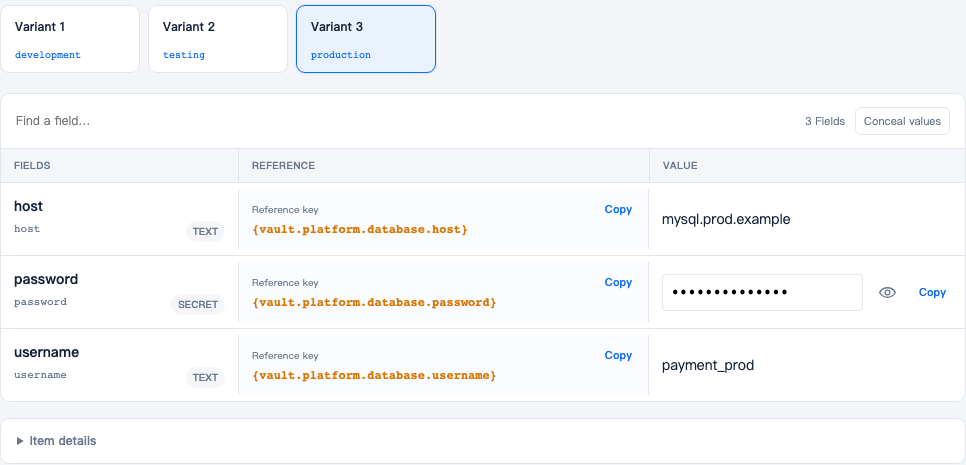Copy the host reference key

pyautogui.click(x=618, y=209)
